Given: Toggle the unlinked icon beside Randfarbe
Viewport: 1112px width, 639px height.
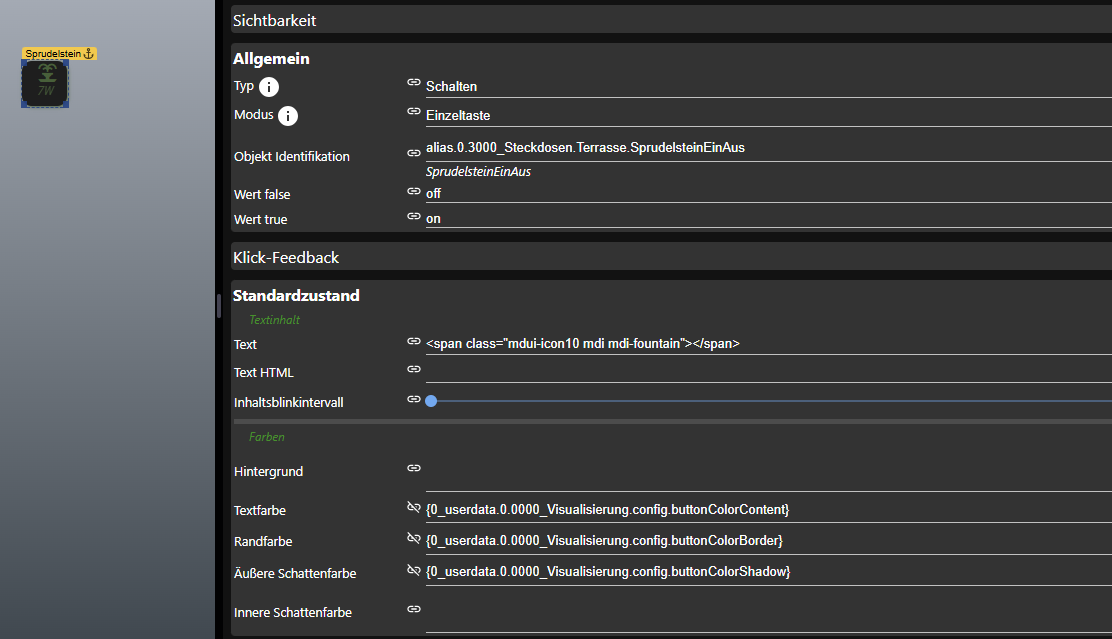Looking at the screenshot, I should (x=414, y=539).
